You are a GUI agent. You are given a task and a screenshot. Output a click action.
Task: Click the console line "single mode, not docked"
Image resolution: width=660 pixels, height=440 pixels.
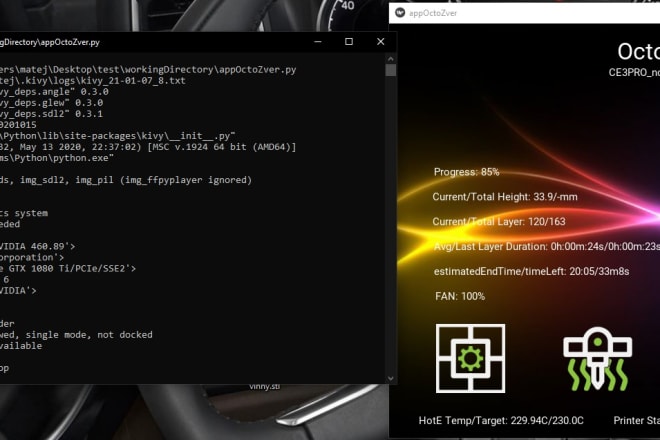click(76, 335)
